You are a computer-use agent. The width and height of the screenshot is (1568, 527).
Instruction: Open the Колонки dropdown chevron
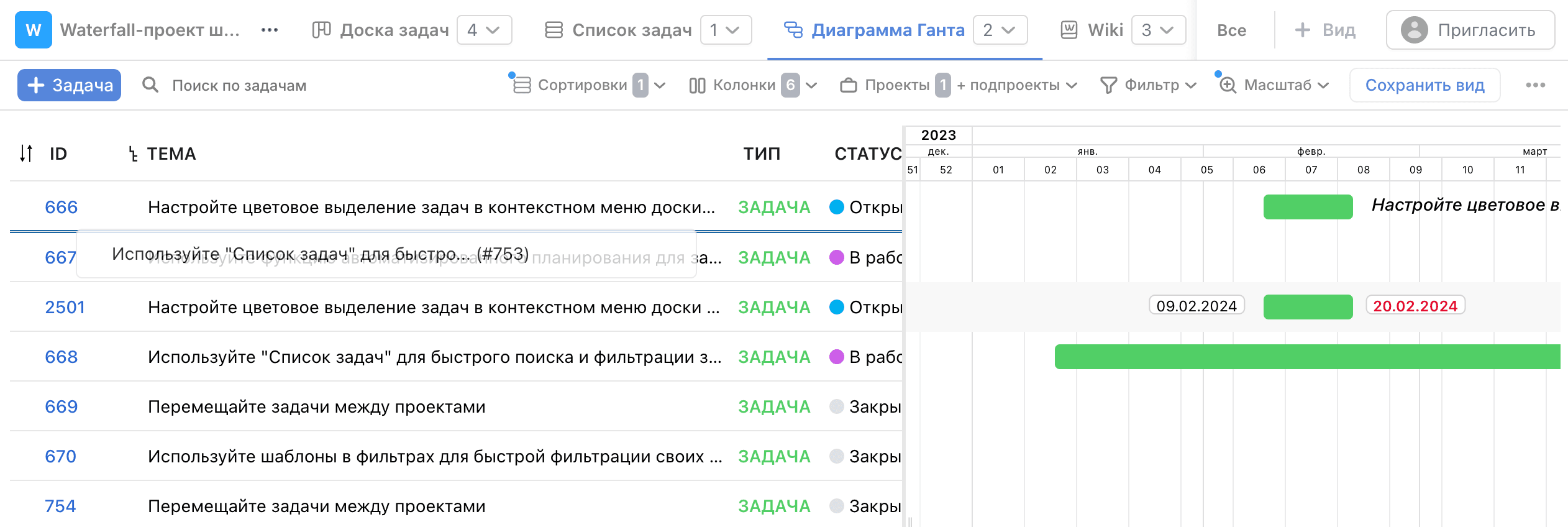click(x=811, y=85)
